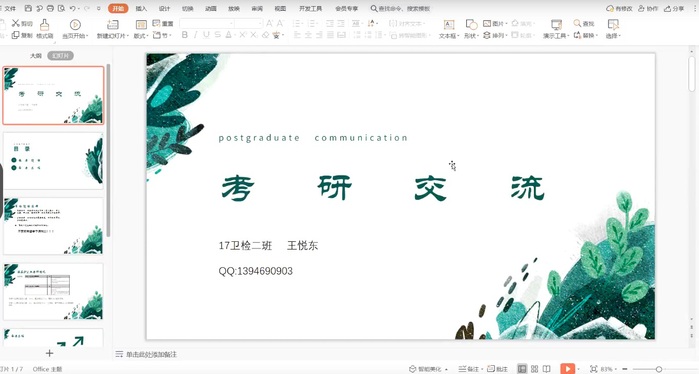Open the Shapes tool icon
The image size is (699, 374).
471,25
